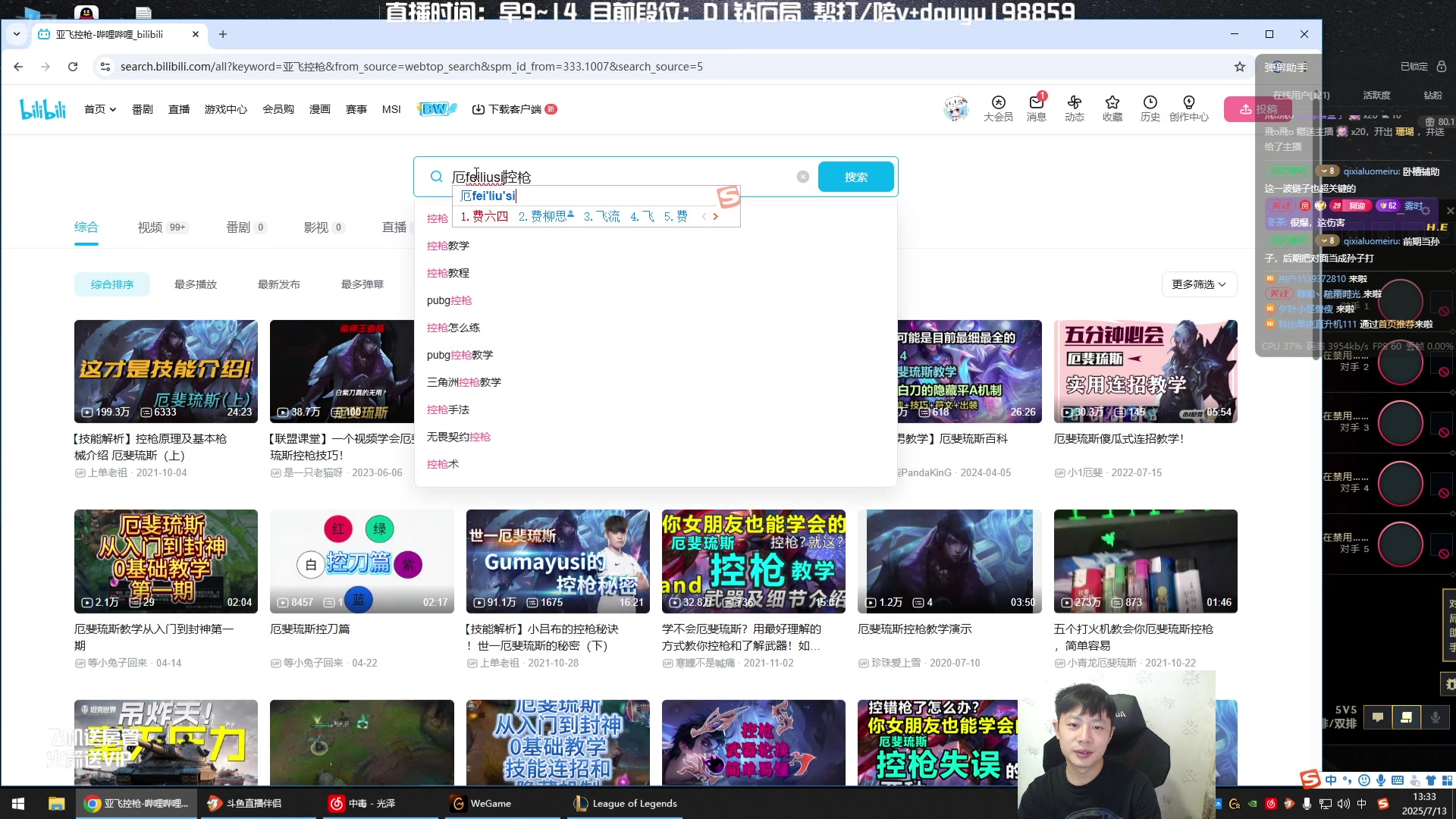Open the 动态 feed icon
This screenshot has height=819, width=1456.
point(1074,108)
